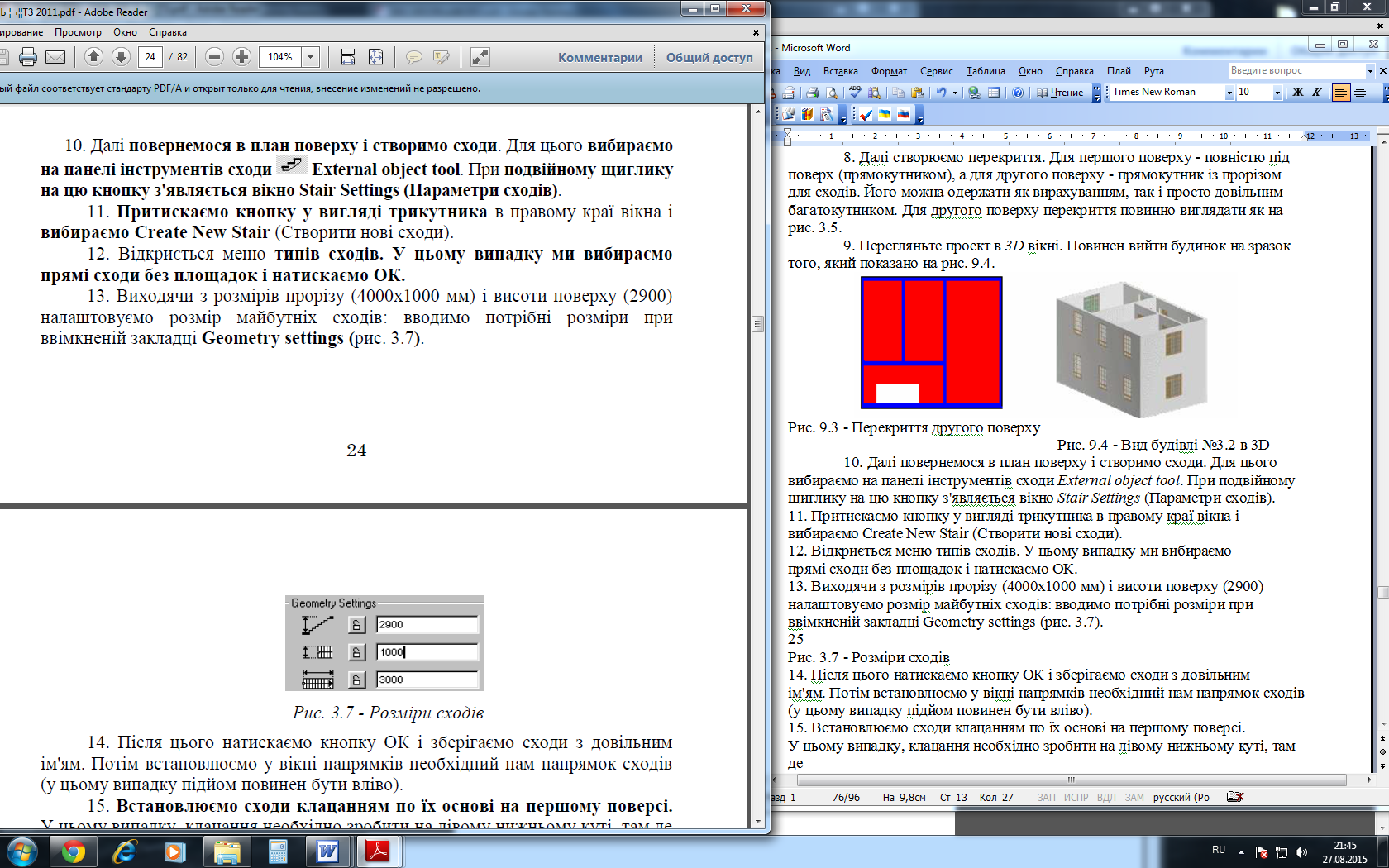The height and width of the screenshot is (868, 1389).
Task: Expand standard toolbar options chevron
Action: pos(1096,93)
